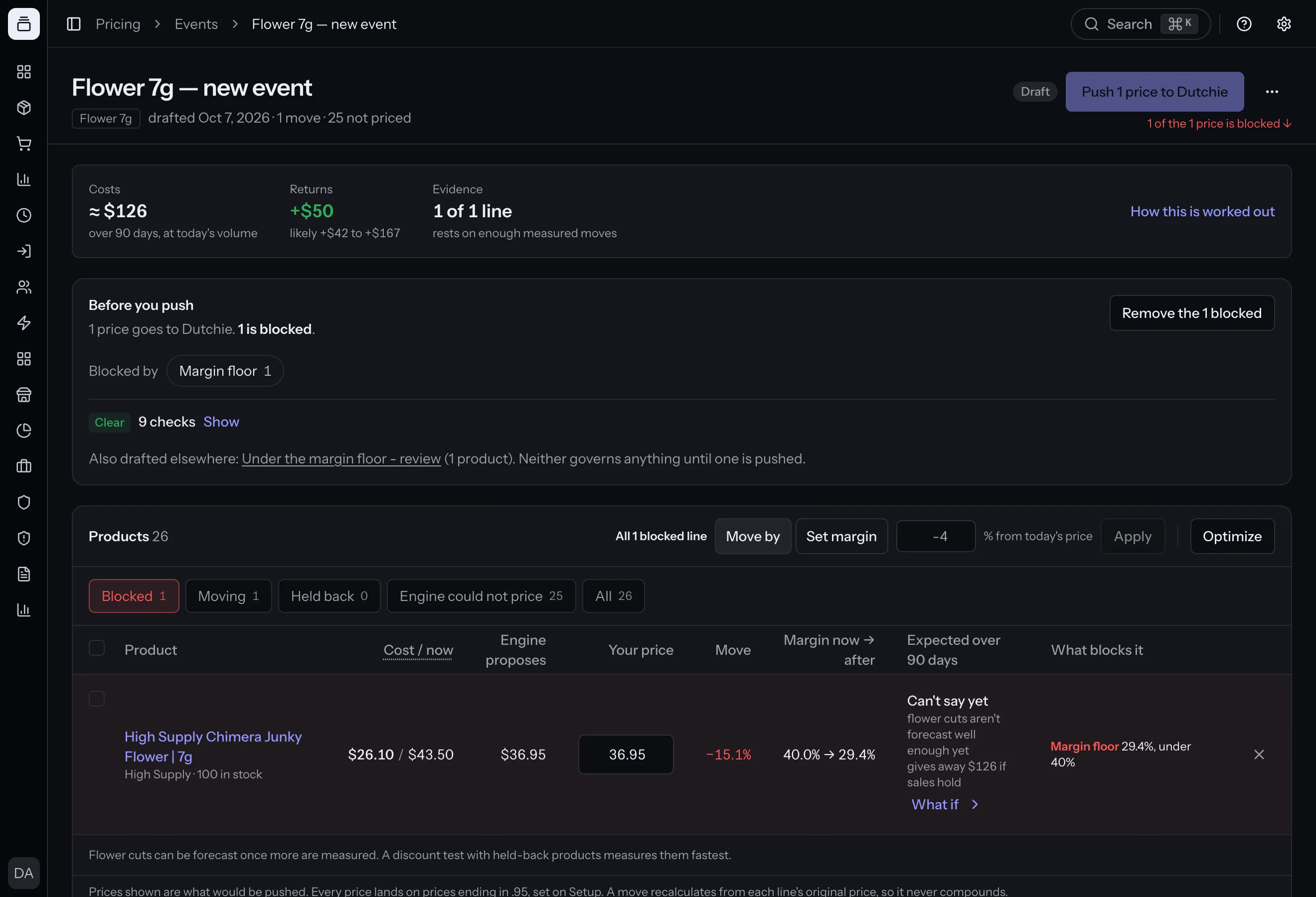Open the lightning bolt sidebar icon

click(24, 323)
